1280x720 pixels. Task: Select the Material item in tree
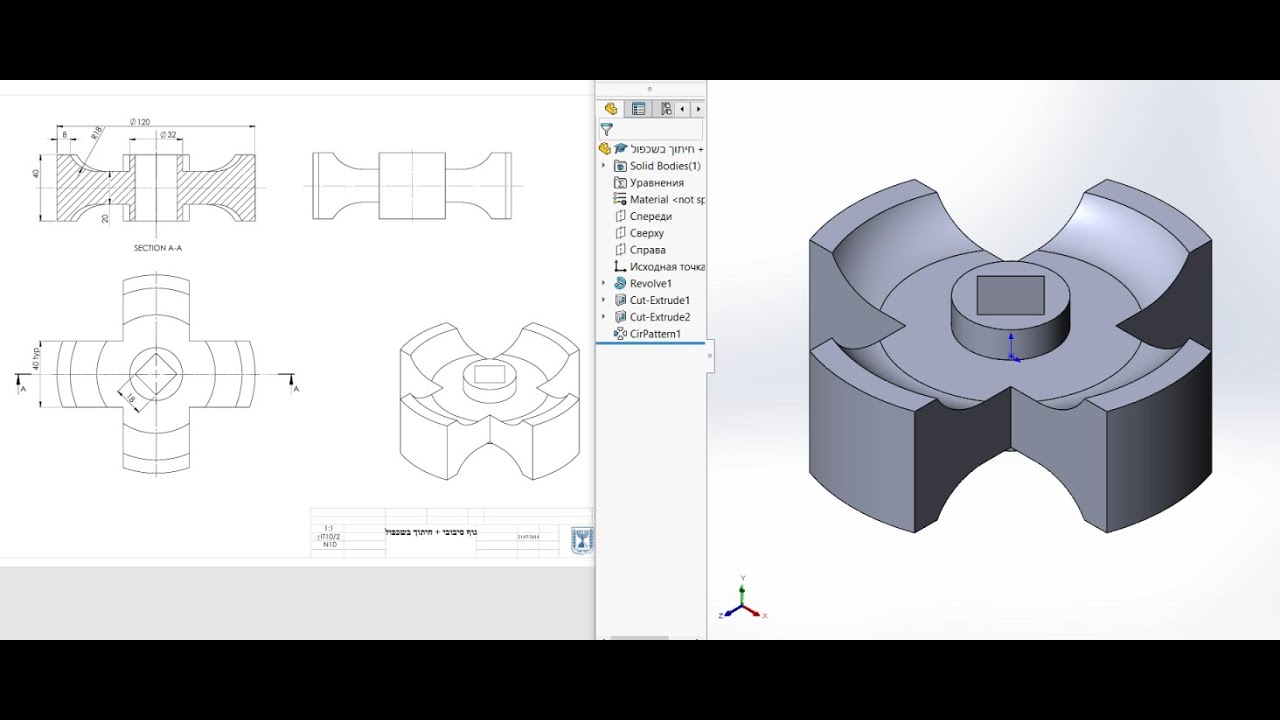pyautogui.click(x=667, y=200)
